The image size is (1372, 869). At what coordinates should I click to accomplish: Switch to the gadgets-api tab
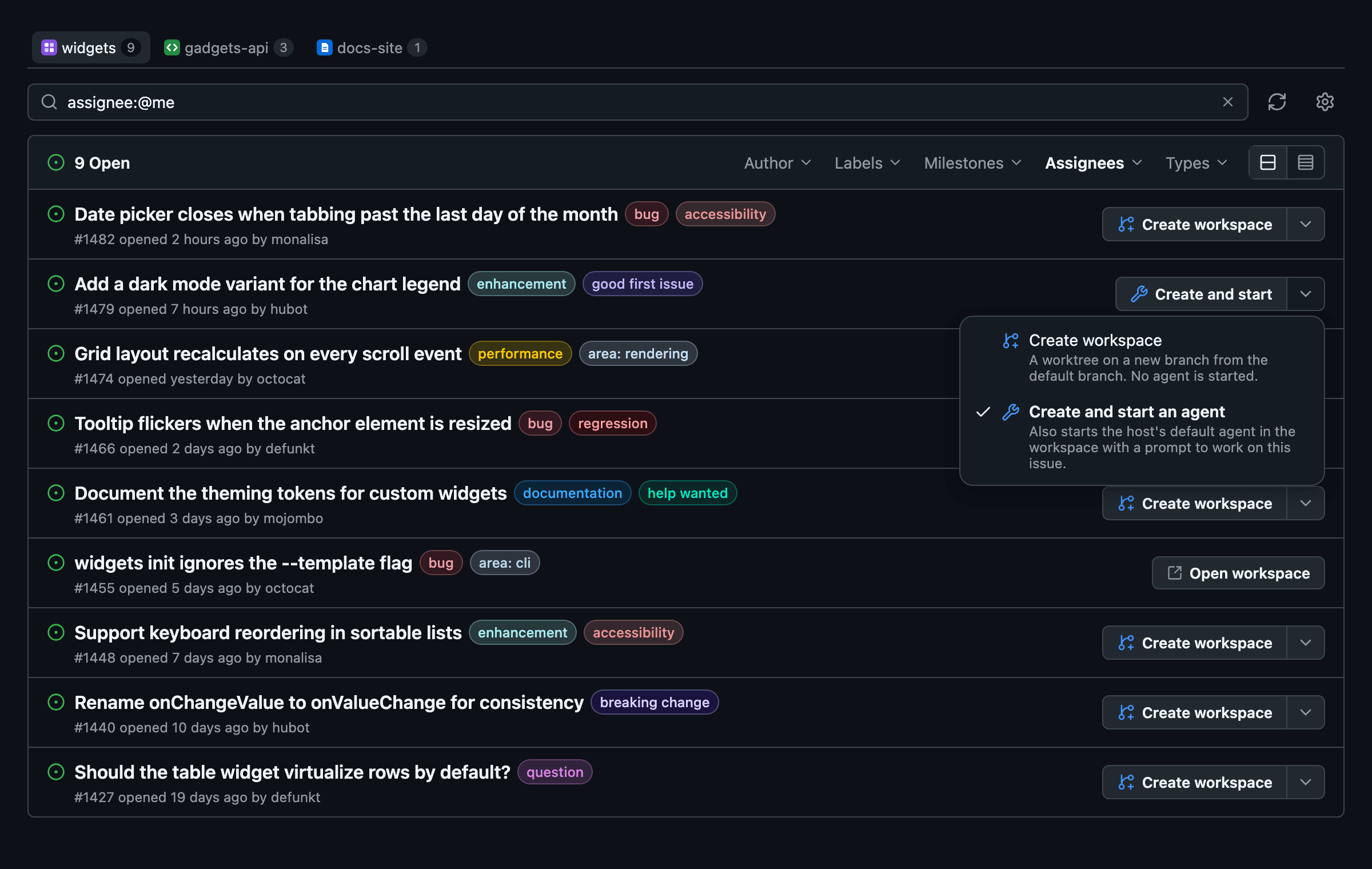[228, 47]
